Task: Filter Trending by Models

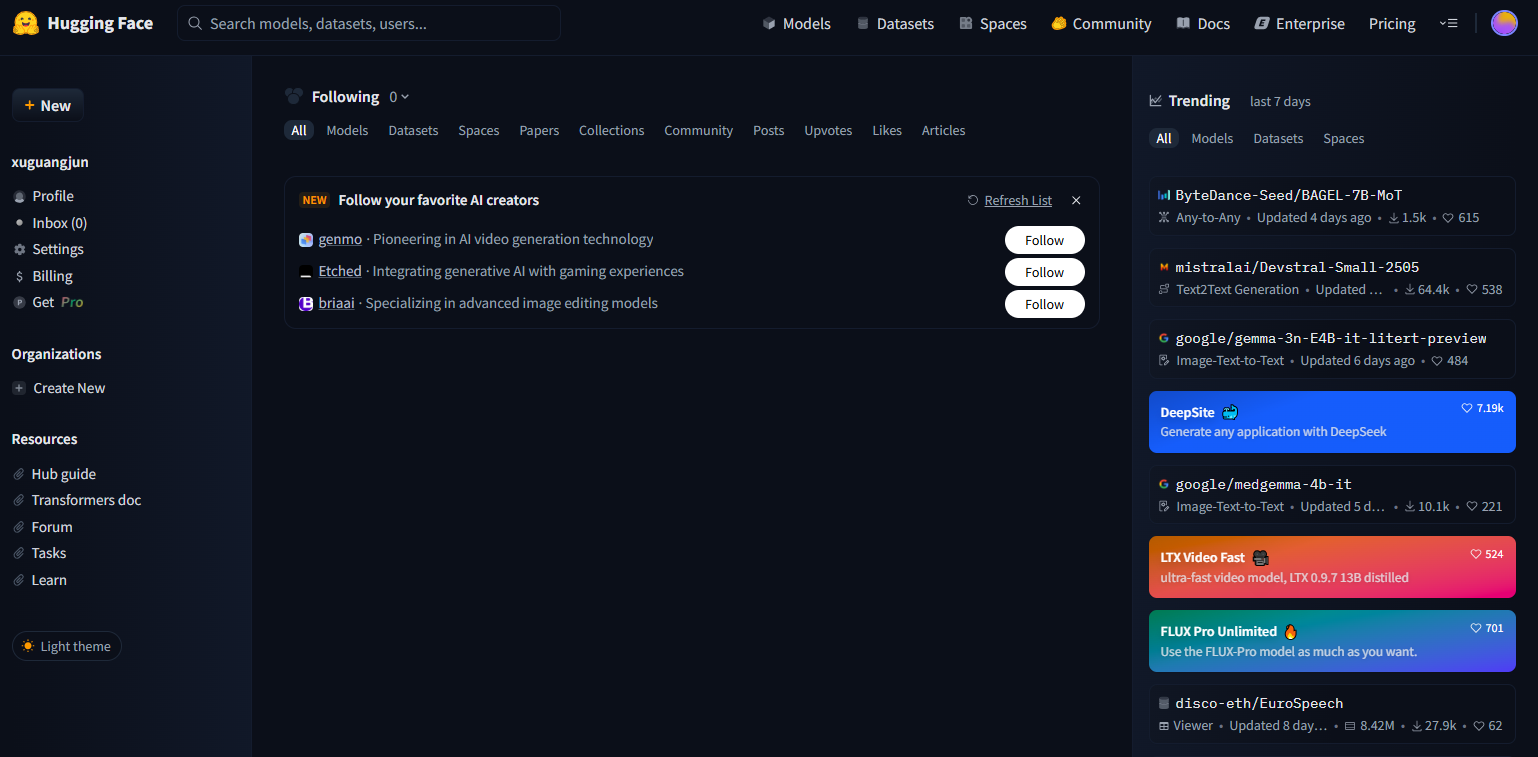Action: coord(1212,138)
